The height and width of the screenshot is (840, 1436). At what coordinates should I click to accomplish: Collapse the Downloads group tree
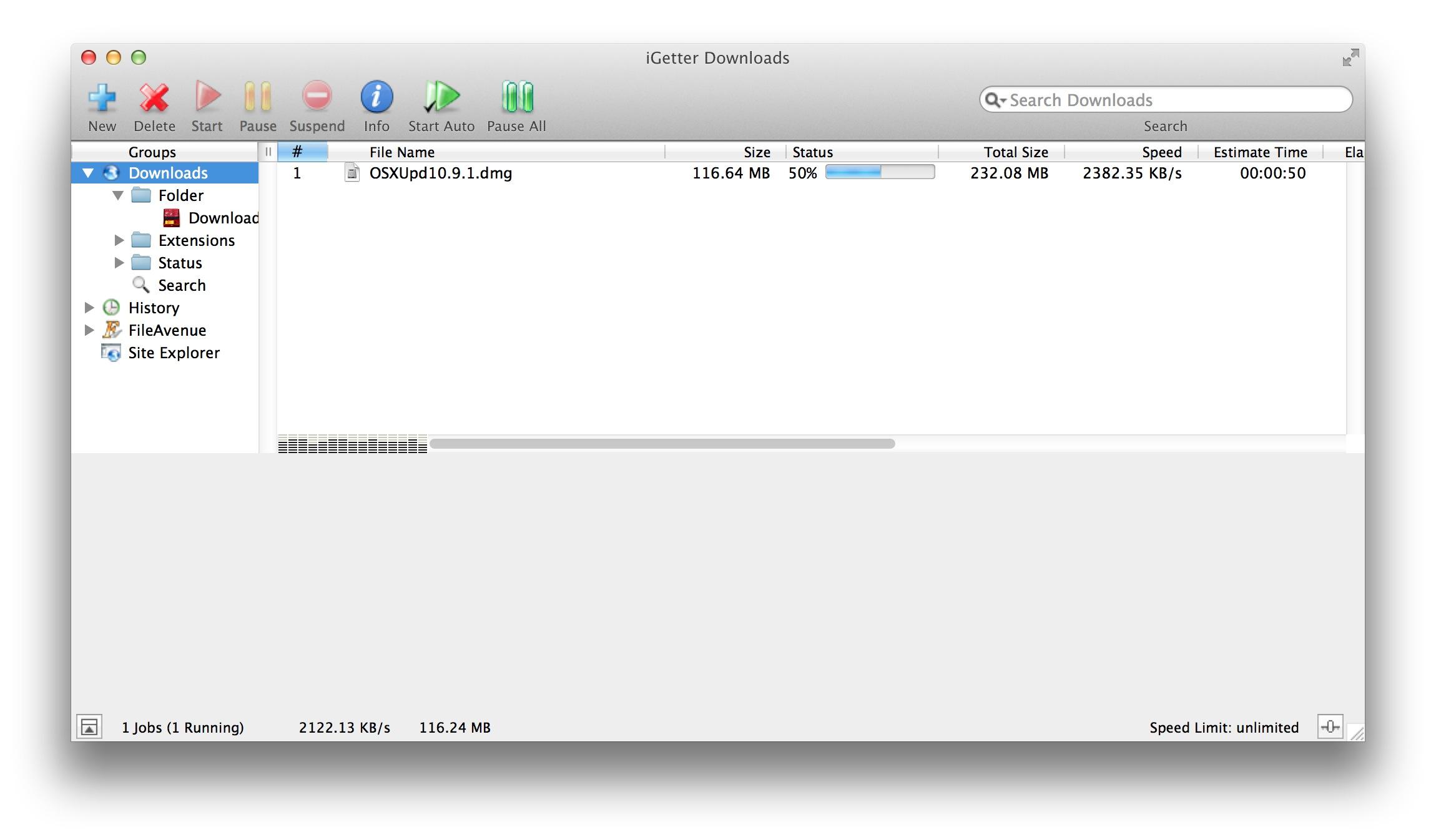point(88,173)
